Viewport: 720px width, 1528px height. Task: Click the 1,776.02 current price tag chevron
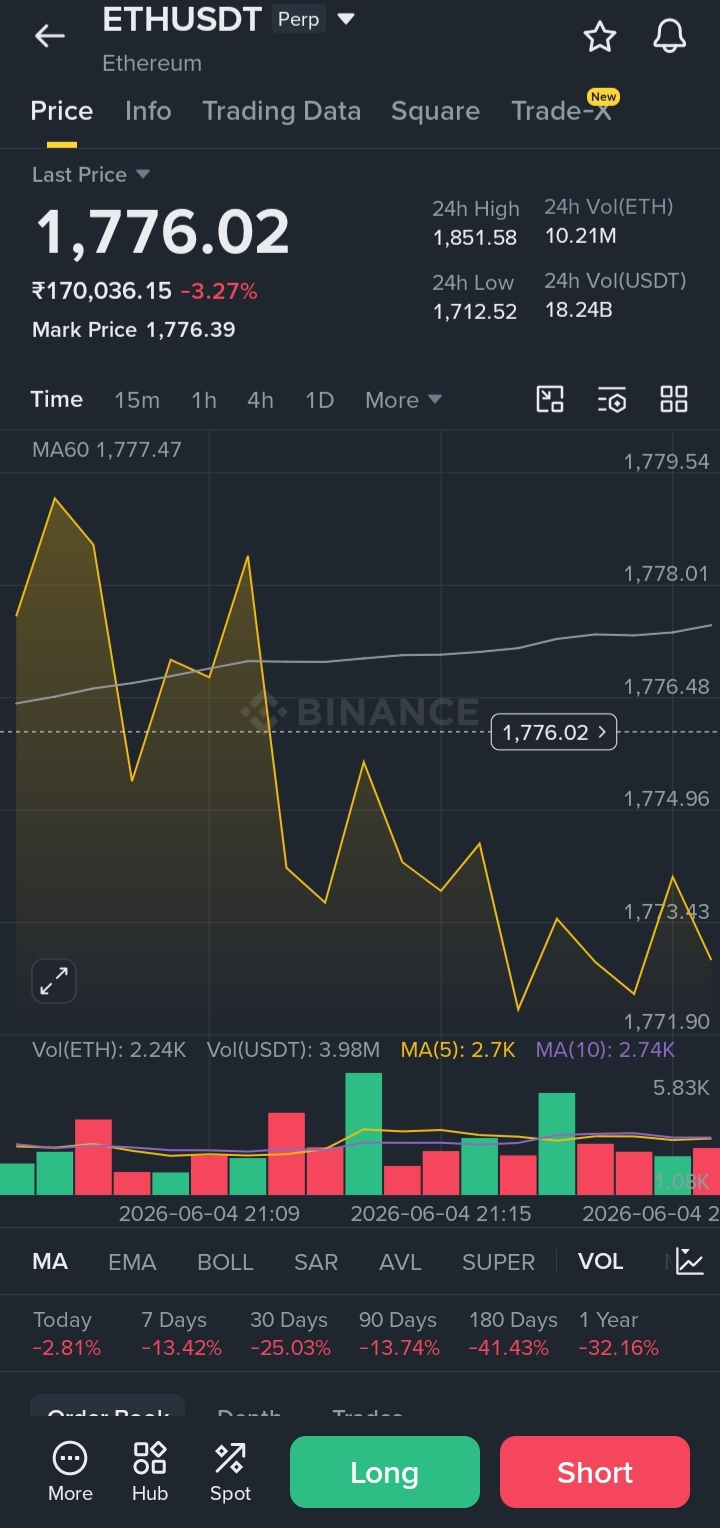tap(602, 732)
